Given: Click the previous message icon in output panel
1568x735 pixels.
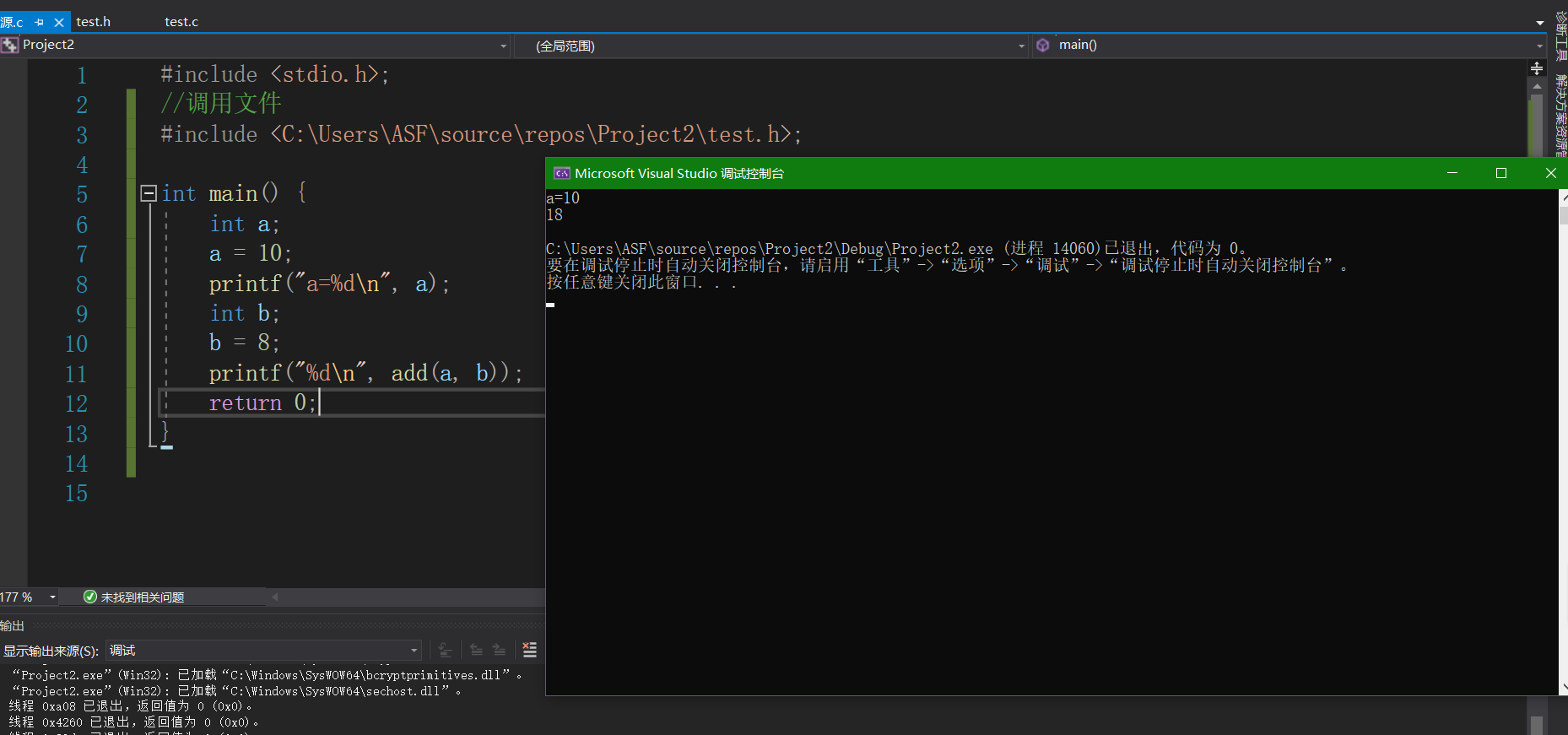Looking at the screenshot, I should [x=476, y=650].
